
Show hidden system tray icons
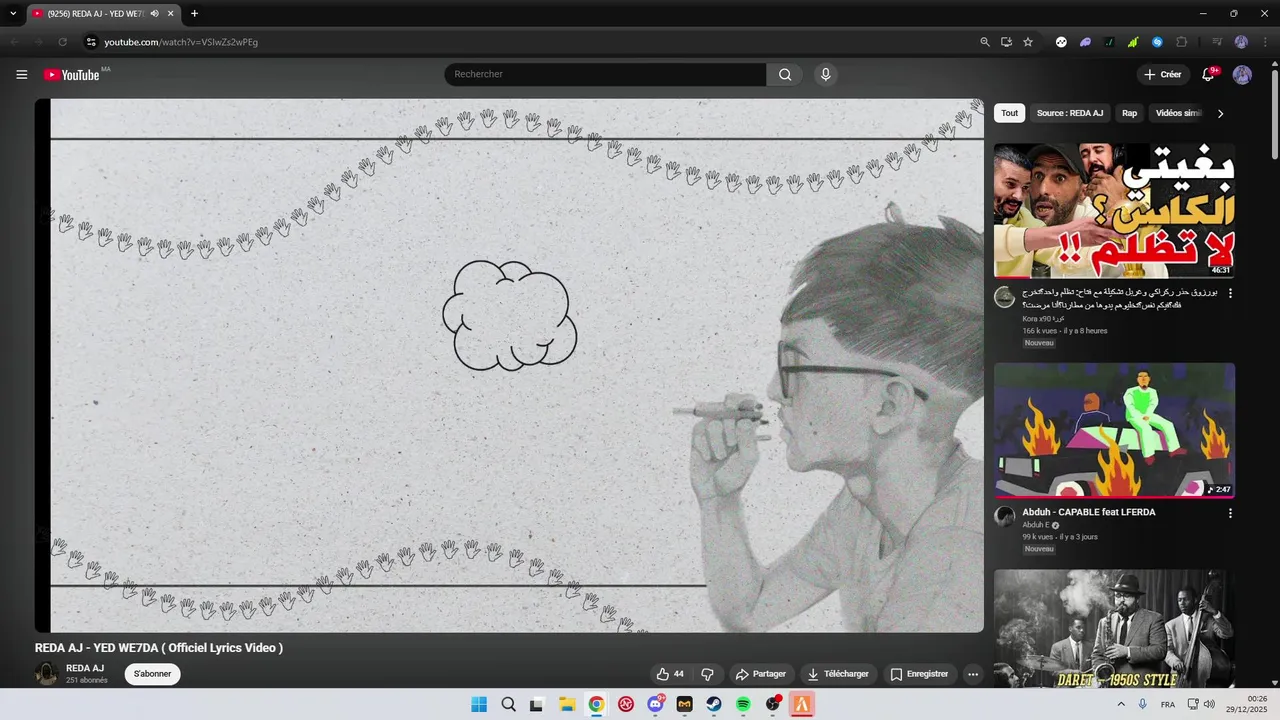[1121, 704]
